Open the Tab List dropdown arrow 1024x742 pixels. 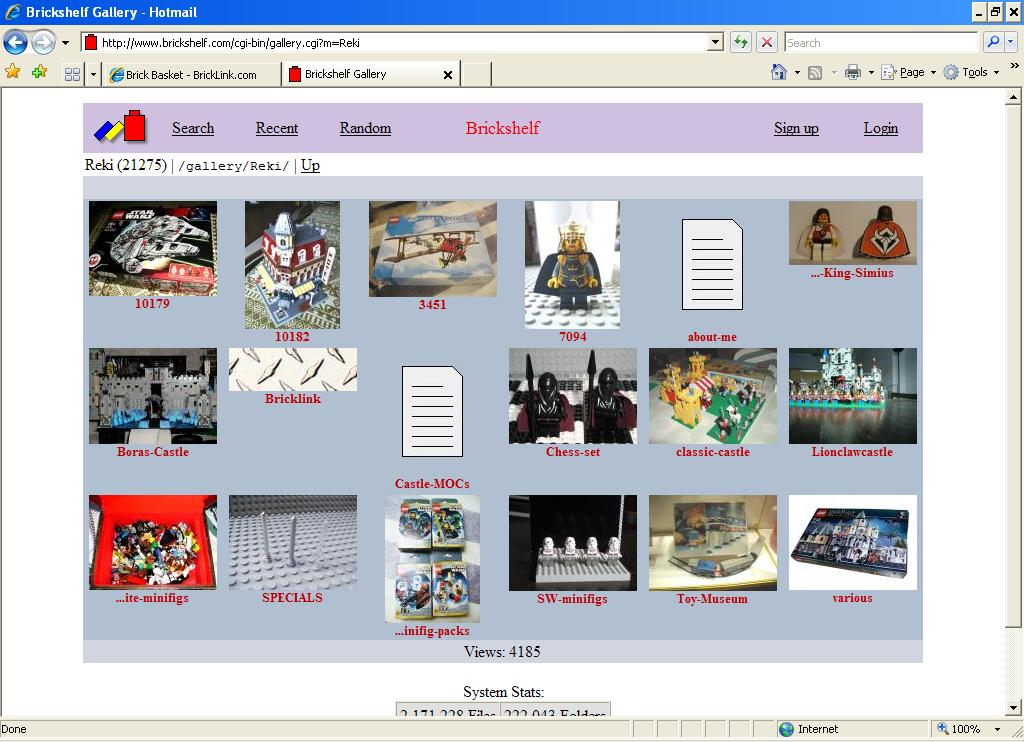(93, 74)
